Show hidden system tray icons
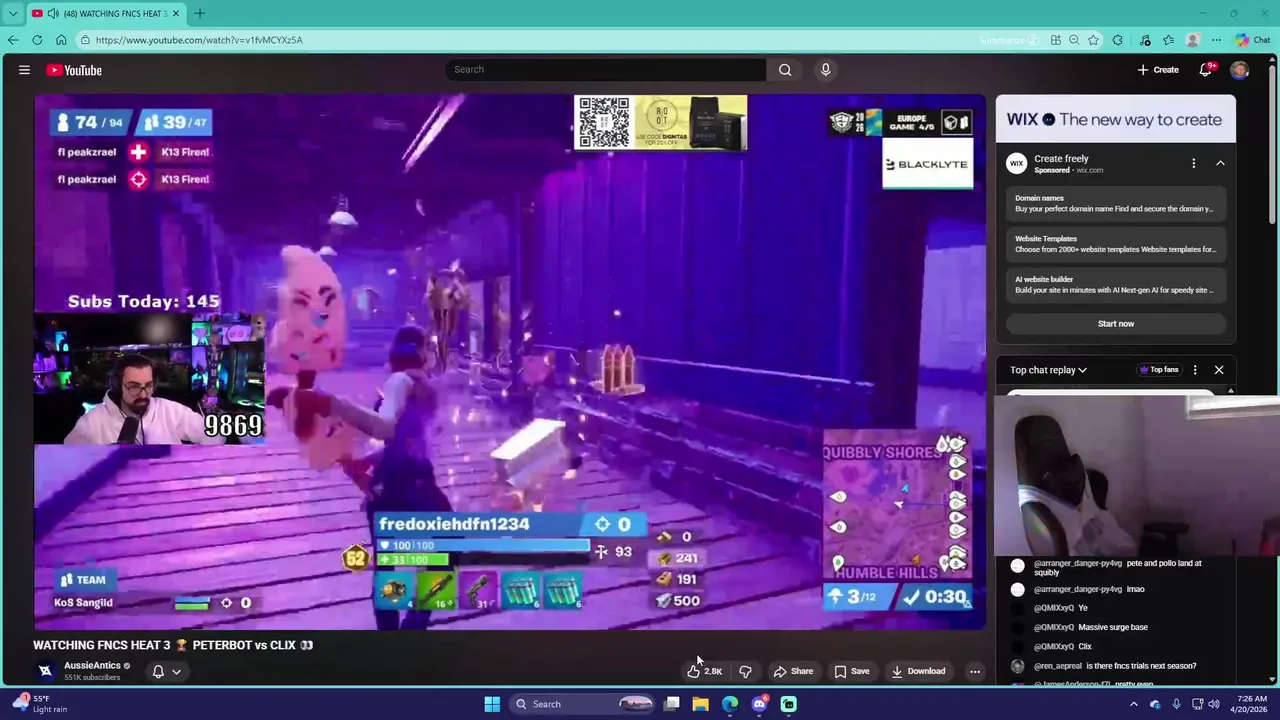The image size is (1280, 720). [x=1134, y=704]
